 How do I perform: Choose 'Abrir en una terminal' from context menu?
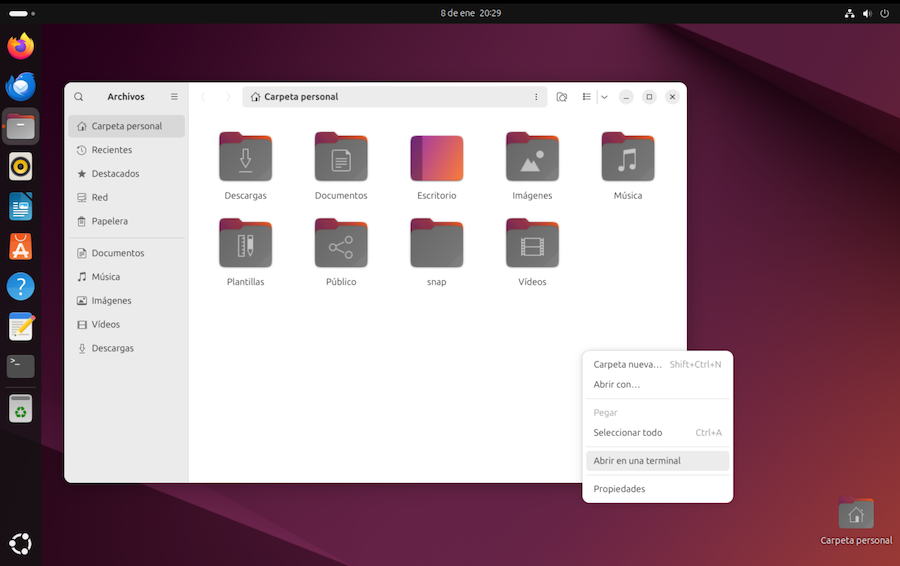(x=637, y=461)
